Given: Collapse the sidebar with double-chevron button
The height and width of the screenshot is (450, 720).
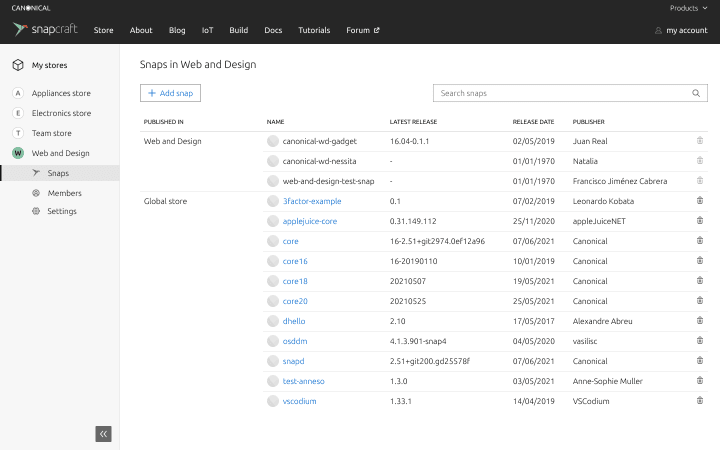Looking at the screenshot, I should click(x=103, y=433).
